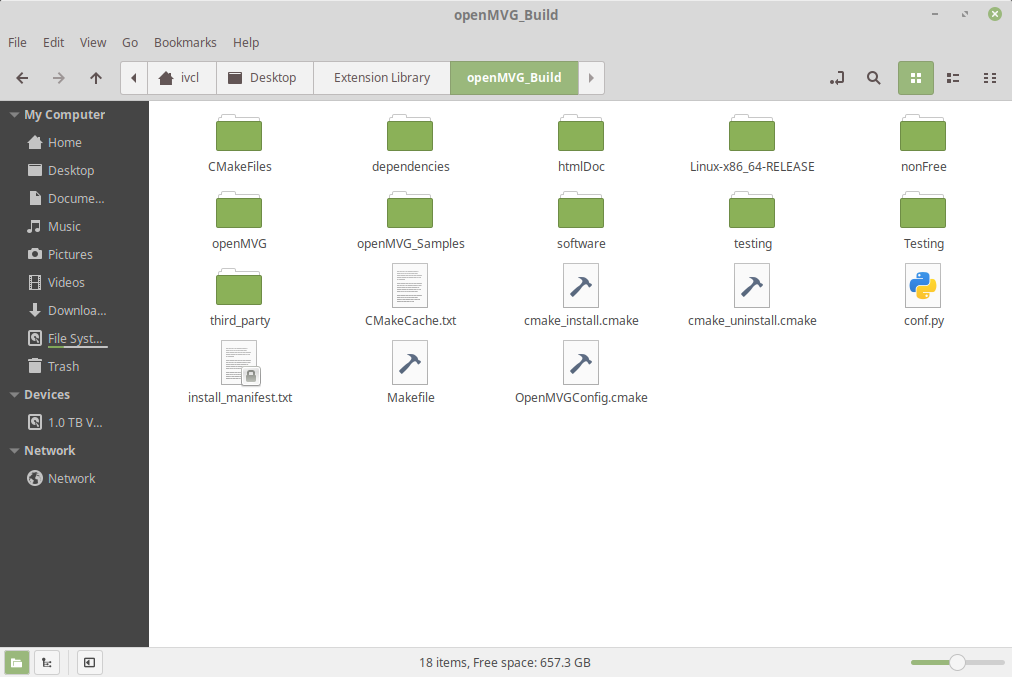
Task: Open the Makefile
Action: coord(410,363)
